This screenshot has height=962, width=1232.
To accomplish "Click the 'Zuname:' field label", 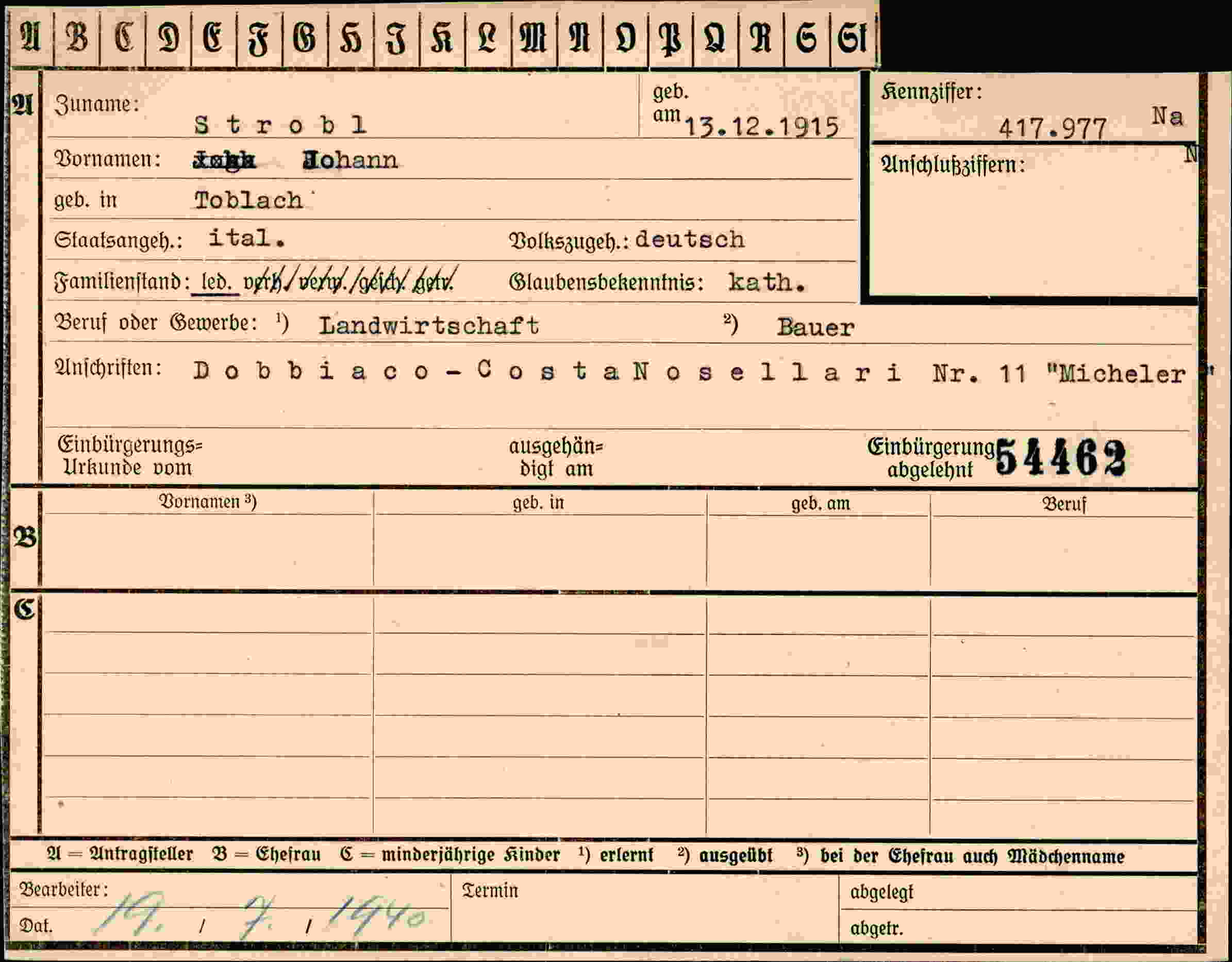I will pyautogui.click(x=96, y=104).
